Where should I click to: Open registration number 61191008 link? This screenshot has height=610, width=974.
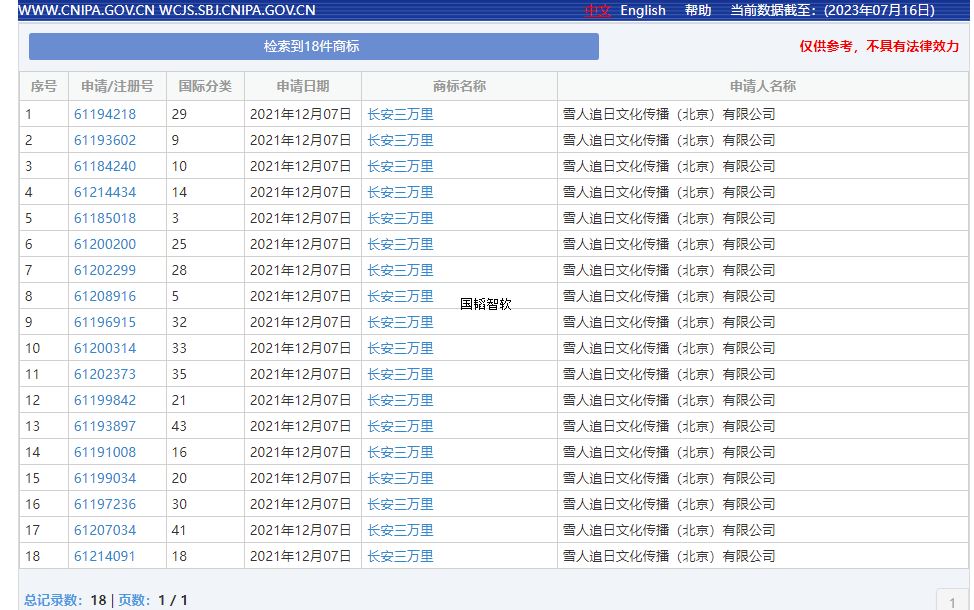(104, 453)
